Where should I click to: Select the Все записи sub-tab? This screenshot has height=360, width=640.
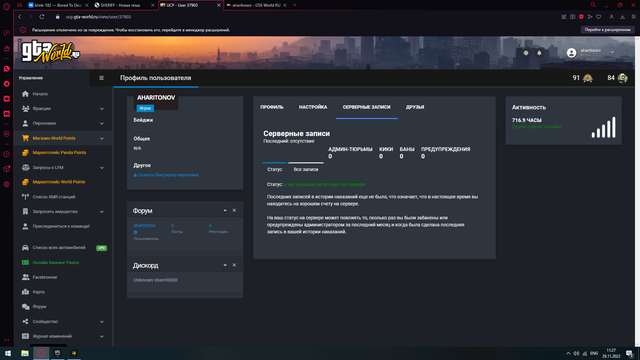(x=306, y=169)
